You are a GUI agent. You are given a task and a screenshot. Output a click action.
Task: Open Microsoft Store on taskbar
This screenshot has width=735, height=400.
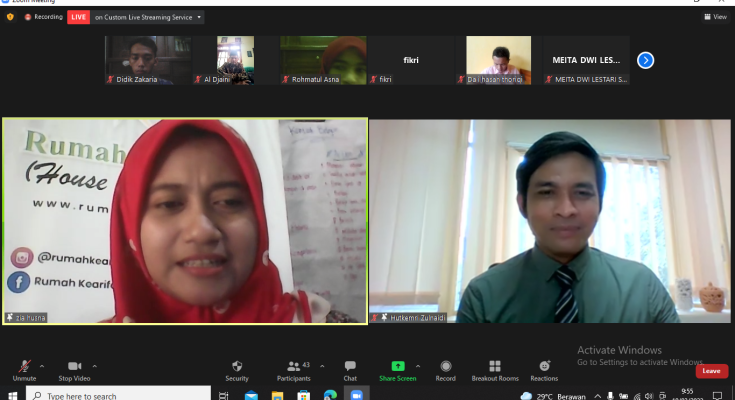(x=304, y=395)
